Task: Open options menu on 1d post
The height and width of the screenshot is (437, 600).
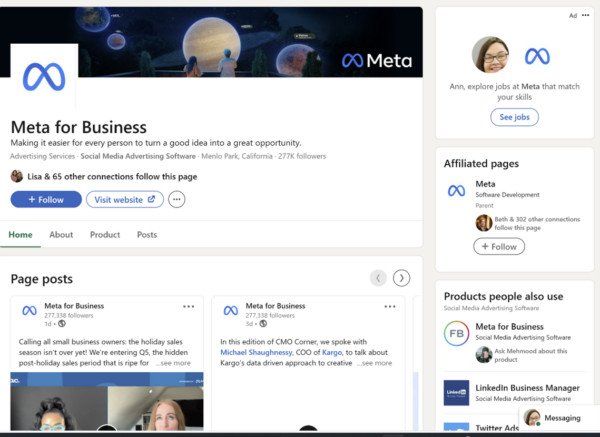Action: coord(188,307)
